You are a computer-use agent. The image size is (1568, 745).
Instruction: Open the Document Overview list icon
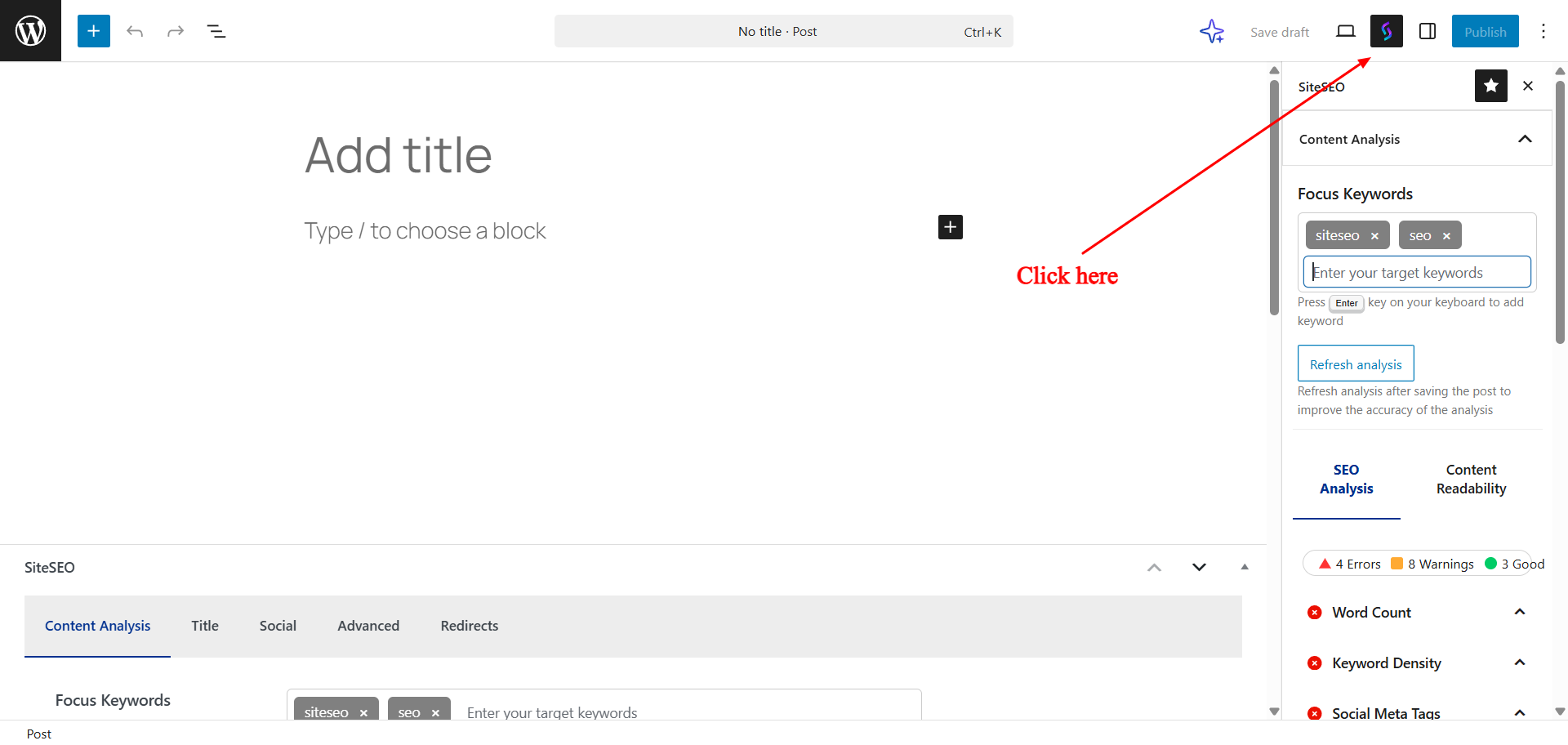pos(216,31)
